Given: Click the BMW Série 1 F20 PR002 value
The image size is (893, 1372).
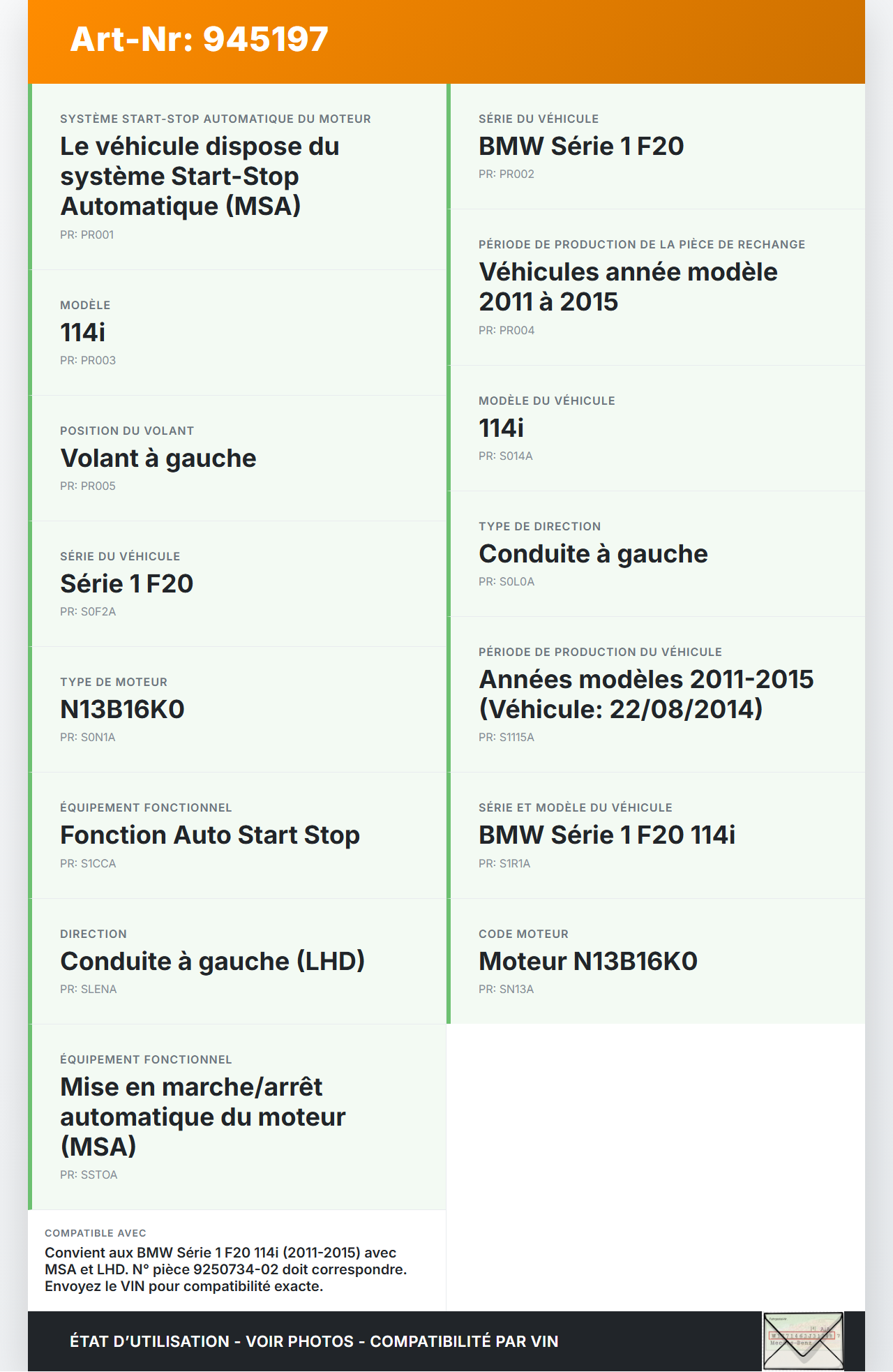Looking at the screenshot, I should (x=580, y=147).
